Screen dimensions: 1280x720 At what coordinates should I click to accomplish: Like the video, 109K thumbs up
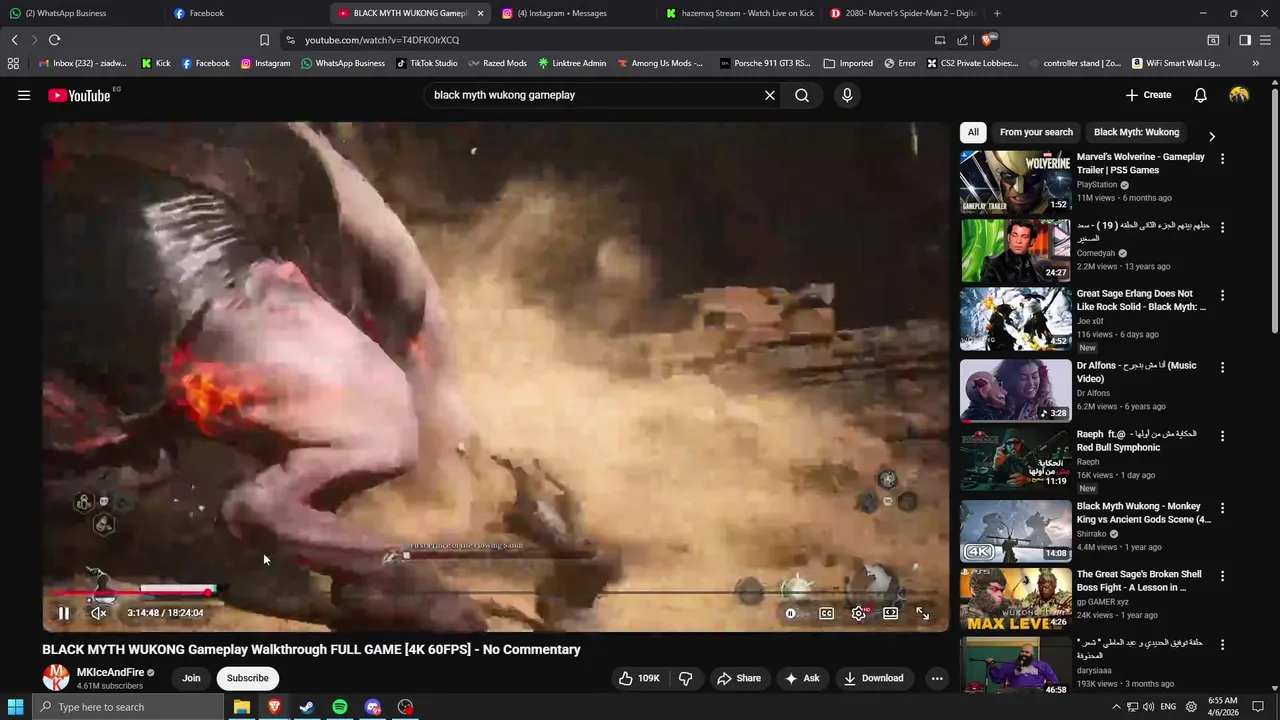coord(639,678)
